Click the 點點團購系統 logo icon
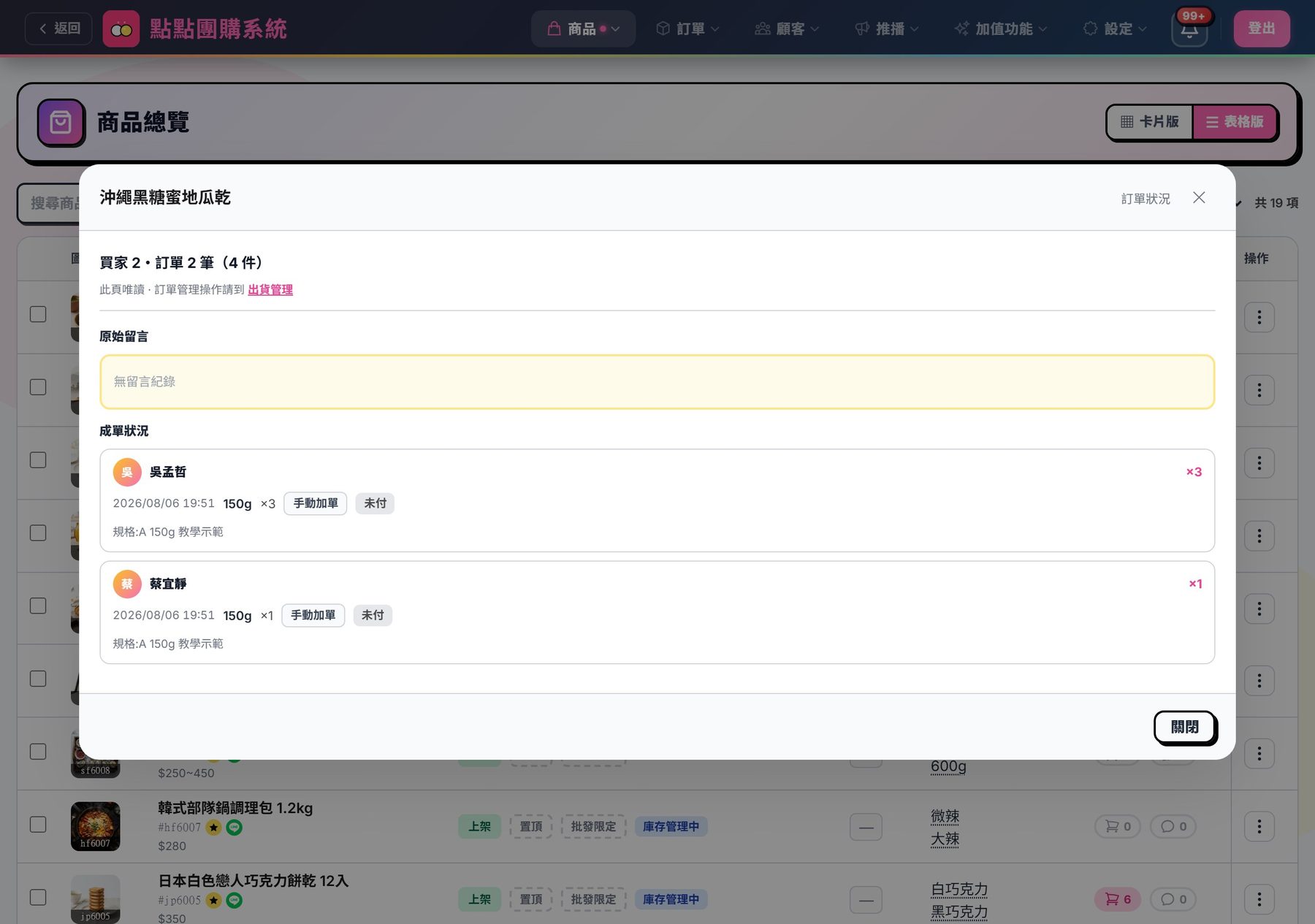Image resolution: width=1315 pixels, height=924 pixels. tap(121, 28)
